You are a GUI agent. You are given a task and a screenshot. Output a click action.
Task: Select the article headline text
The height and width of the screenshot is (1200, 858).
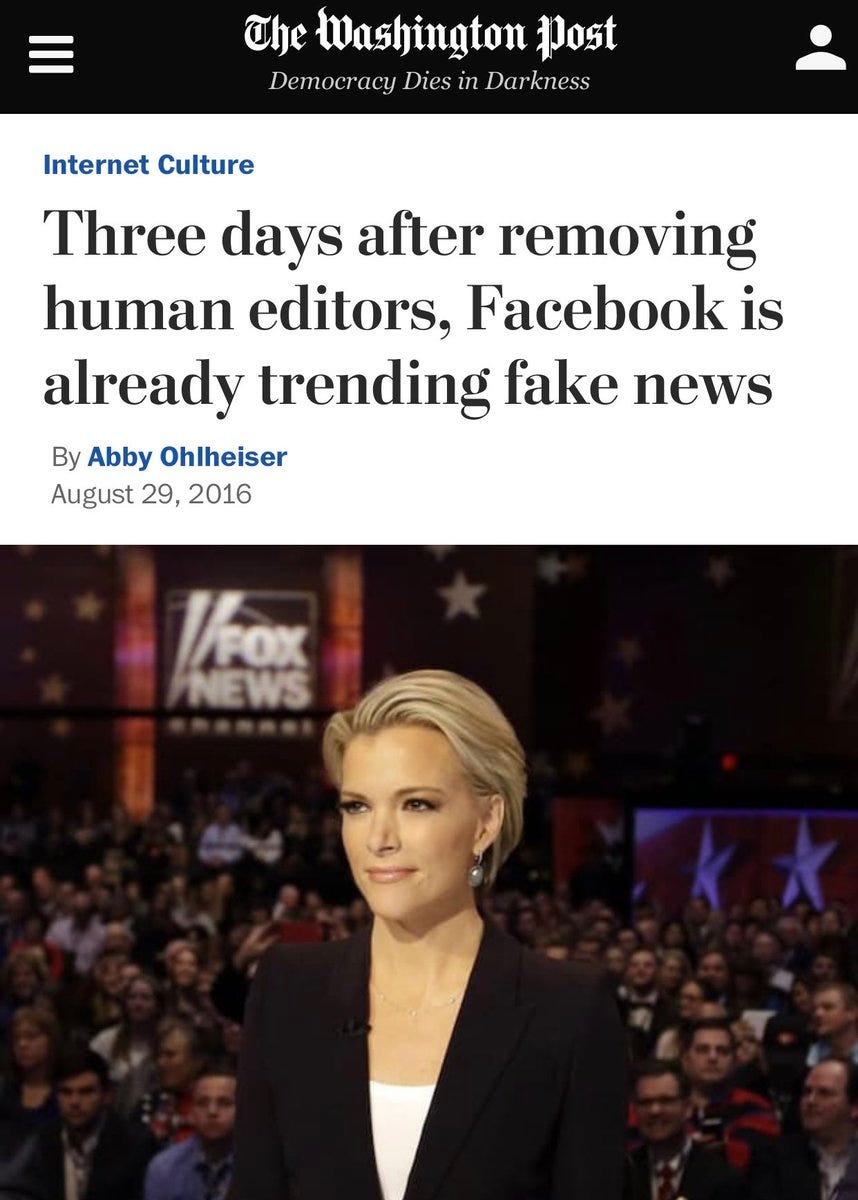point(413,311)
